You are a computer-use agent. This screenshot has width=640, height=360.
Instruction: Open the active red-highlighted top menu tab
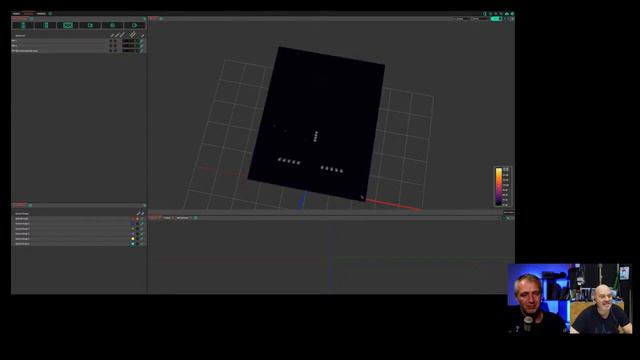pos(28,13)
